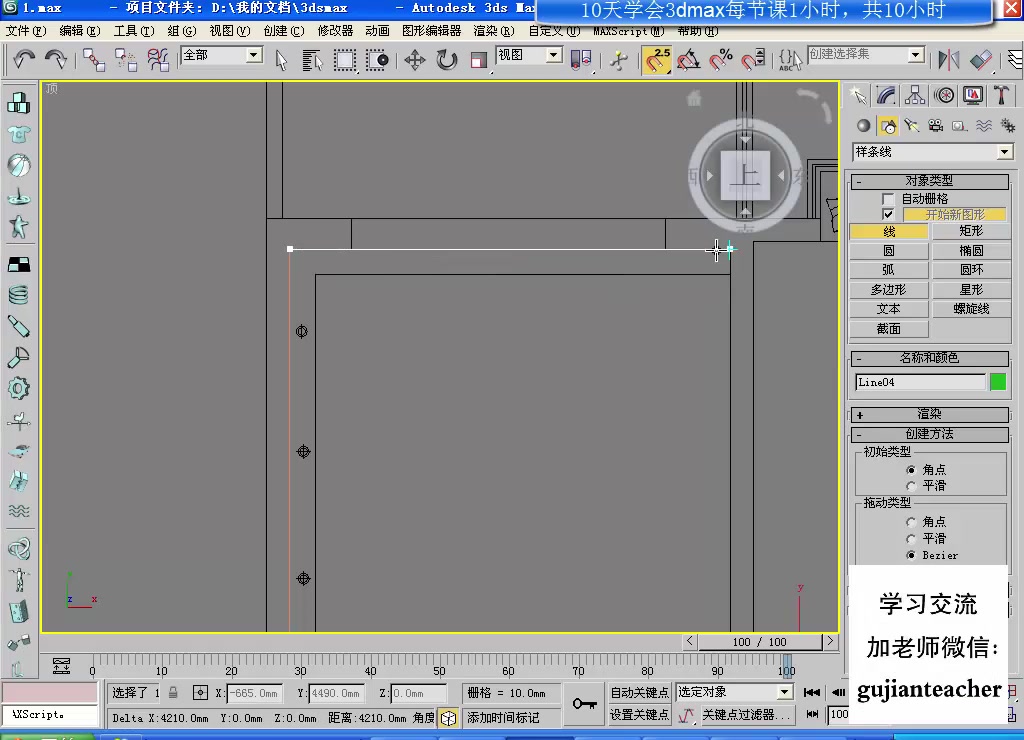Click the green color swatch next to Line04
Image resolution: width=1024 pixels, height=740 pixels.
[x=997, y=382]
